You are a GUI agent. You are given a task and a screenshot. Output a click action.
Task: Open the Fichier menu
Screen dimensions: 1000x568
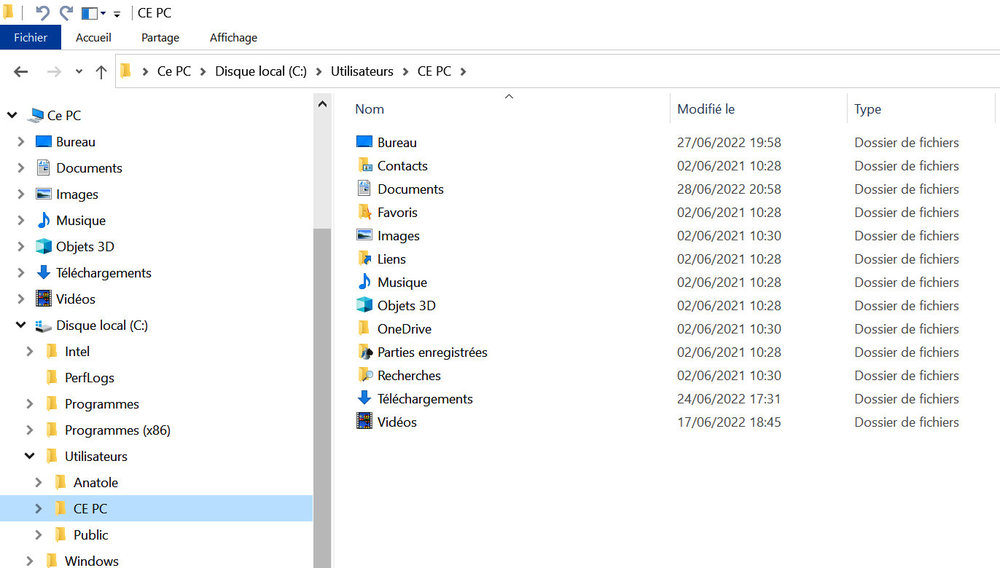pyautogui.click(x=30, y=38)
